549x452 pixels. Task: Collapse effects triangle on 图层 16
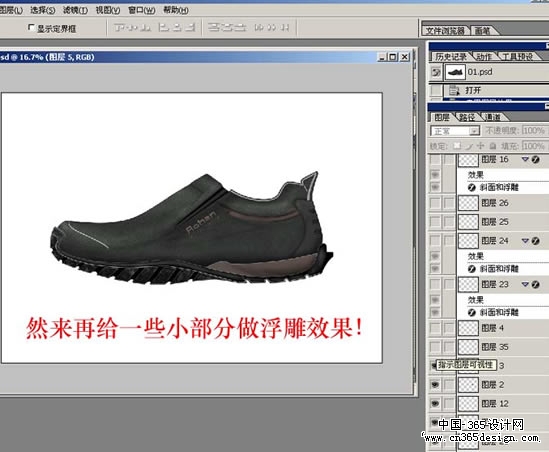[x=525, y=159]
